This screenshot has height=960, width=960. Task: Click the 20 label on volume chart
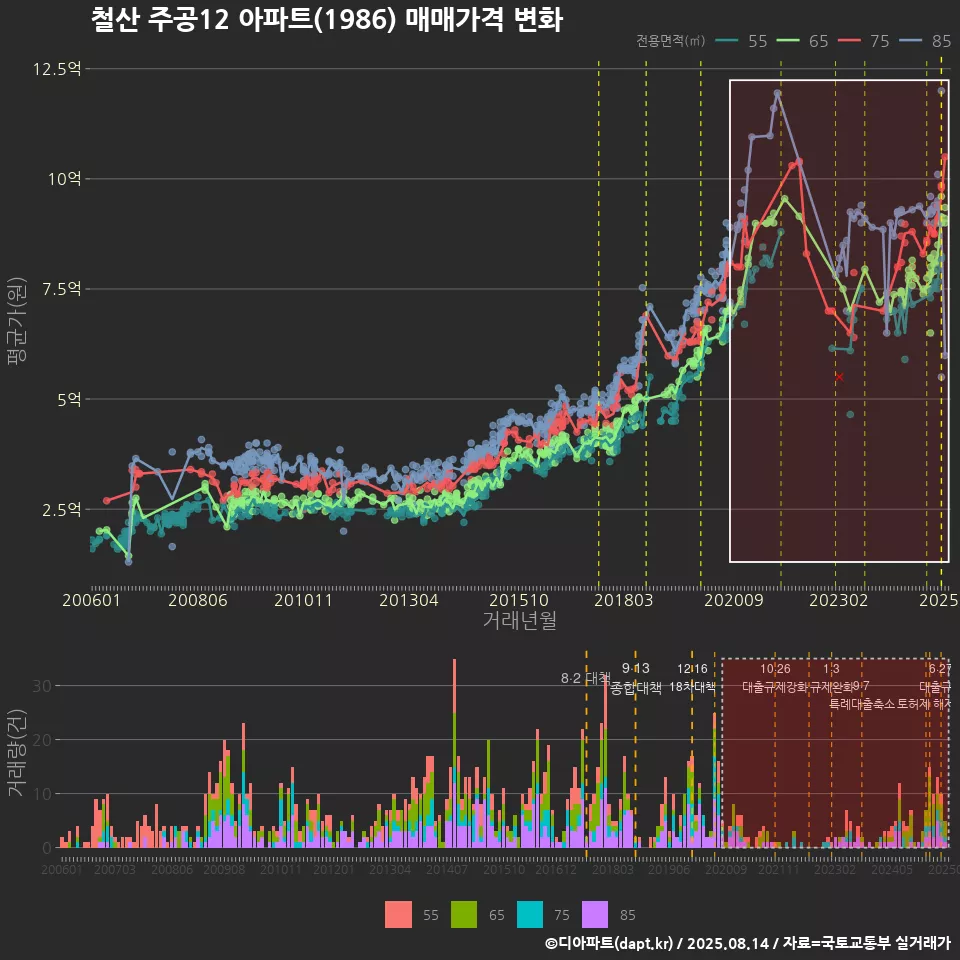point(42,740)
